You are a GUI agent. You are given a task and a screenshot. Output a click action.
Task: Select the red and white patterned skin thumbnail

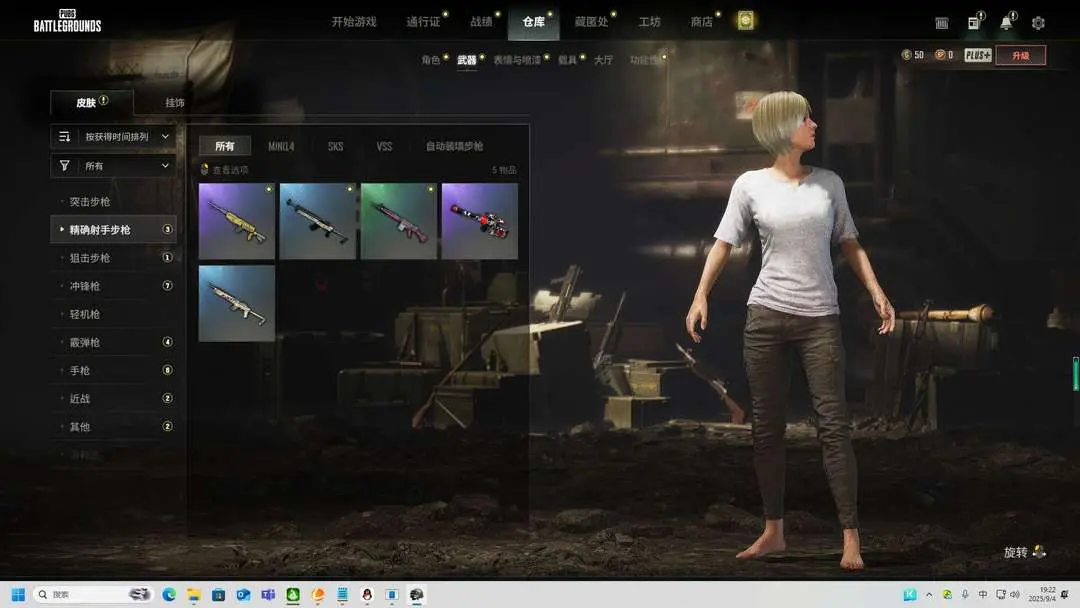coord(480,221)
